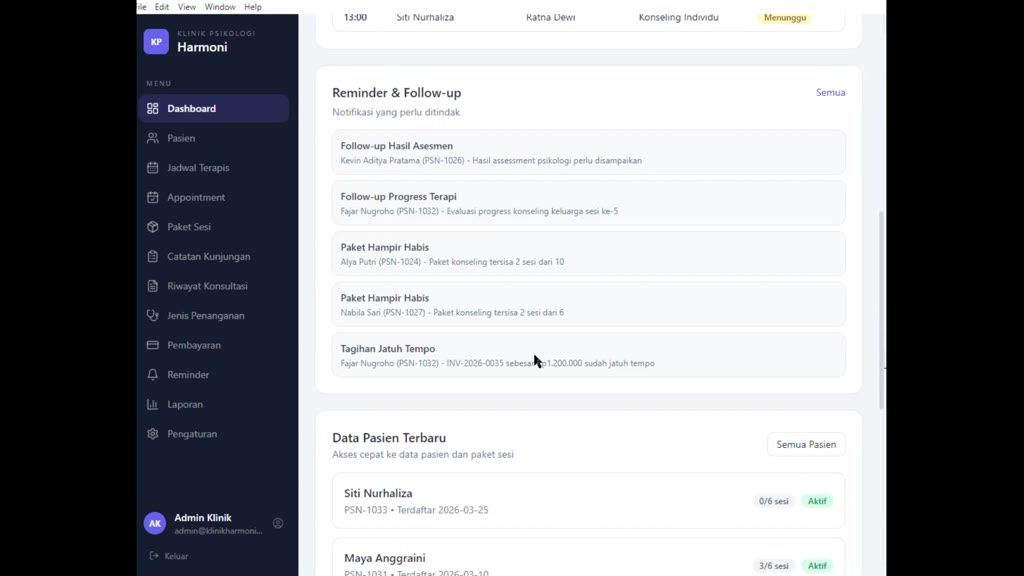Image resolution: width=1024 pixels, height=576 pixels.
Task: Click the Reminder bell icon
Action: (x=153, y=375)
